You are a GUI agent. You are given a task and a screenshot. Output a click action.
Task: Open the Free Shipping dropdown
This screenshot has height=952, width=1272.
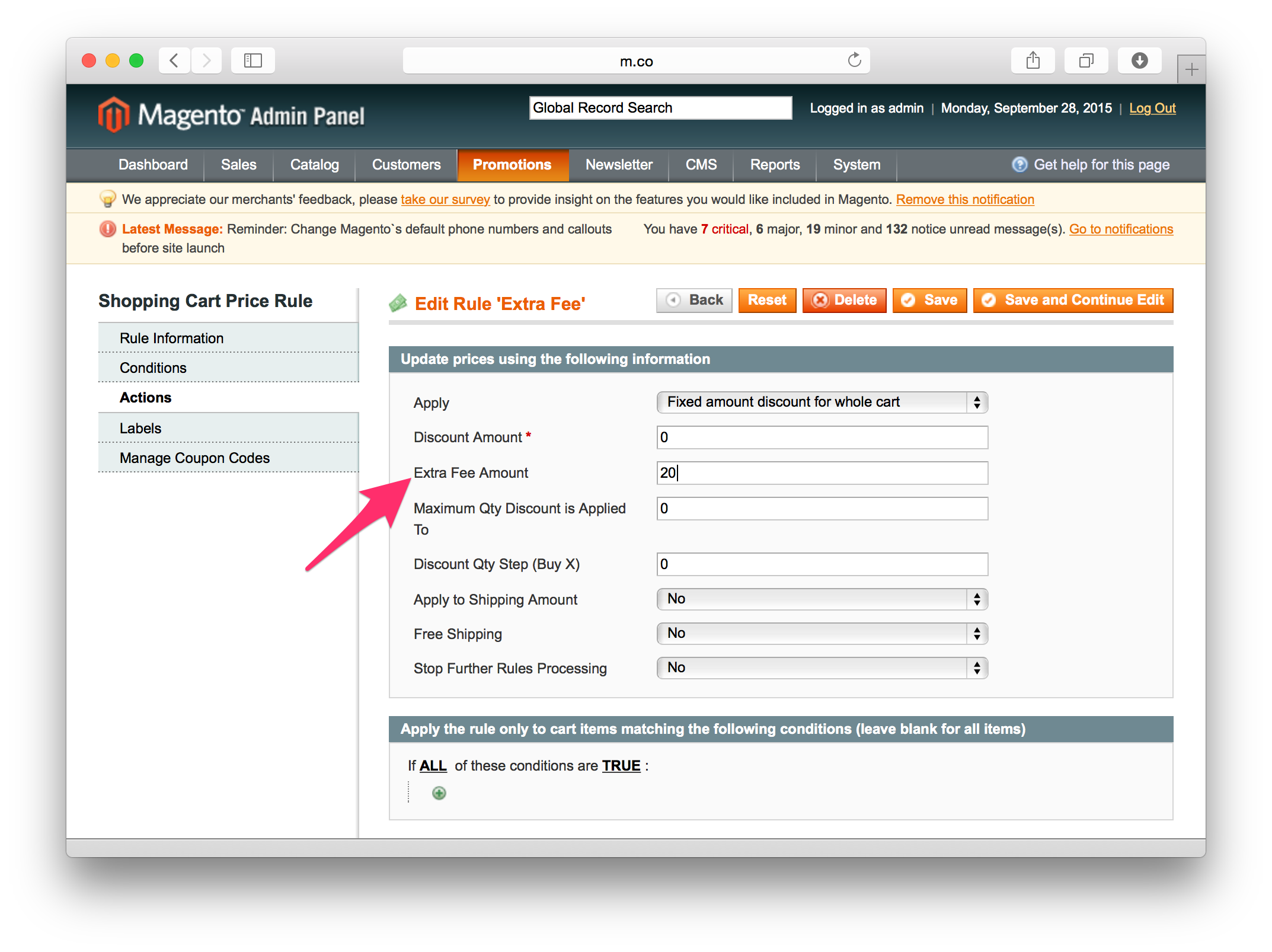pos(822,634)
